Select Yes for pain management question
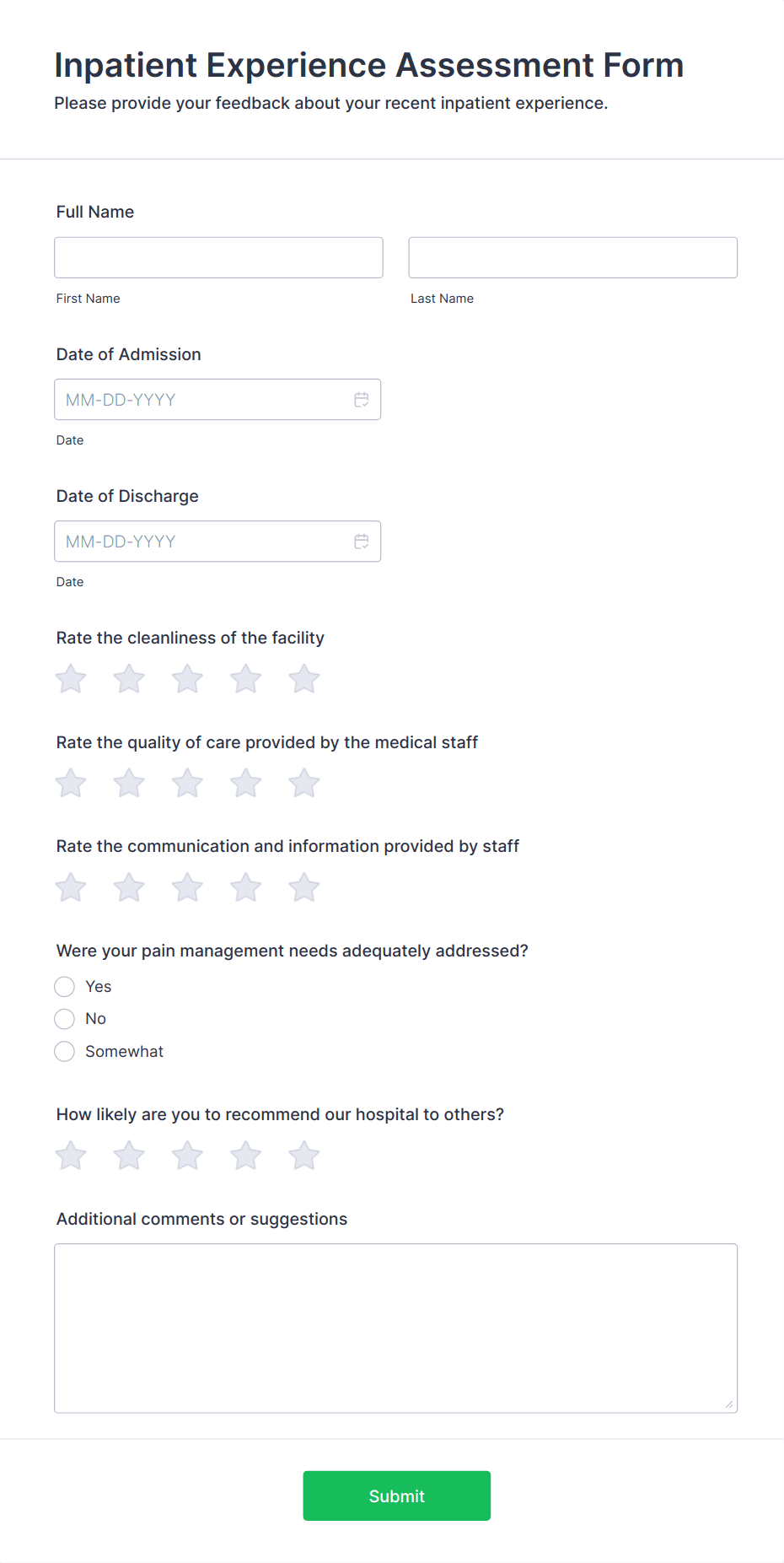The height and width of the screenshot is (1563, 784). click(64, 986)
